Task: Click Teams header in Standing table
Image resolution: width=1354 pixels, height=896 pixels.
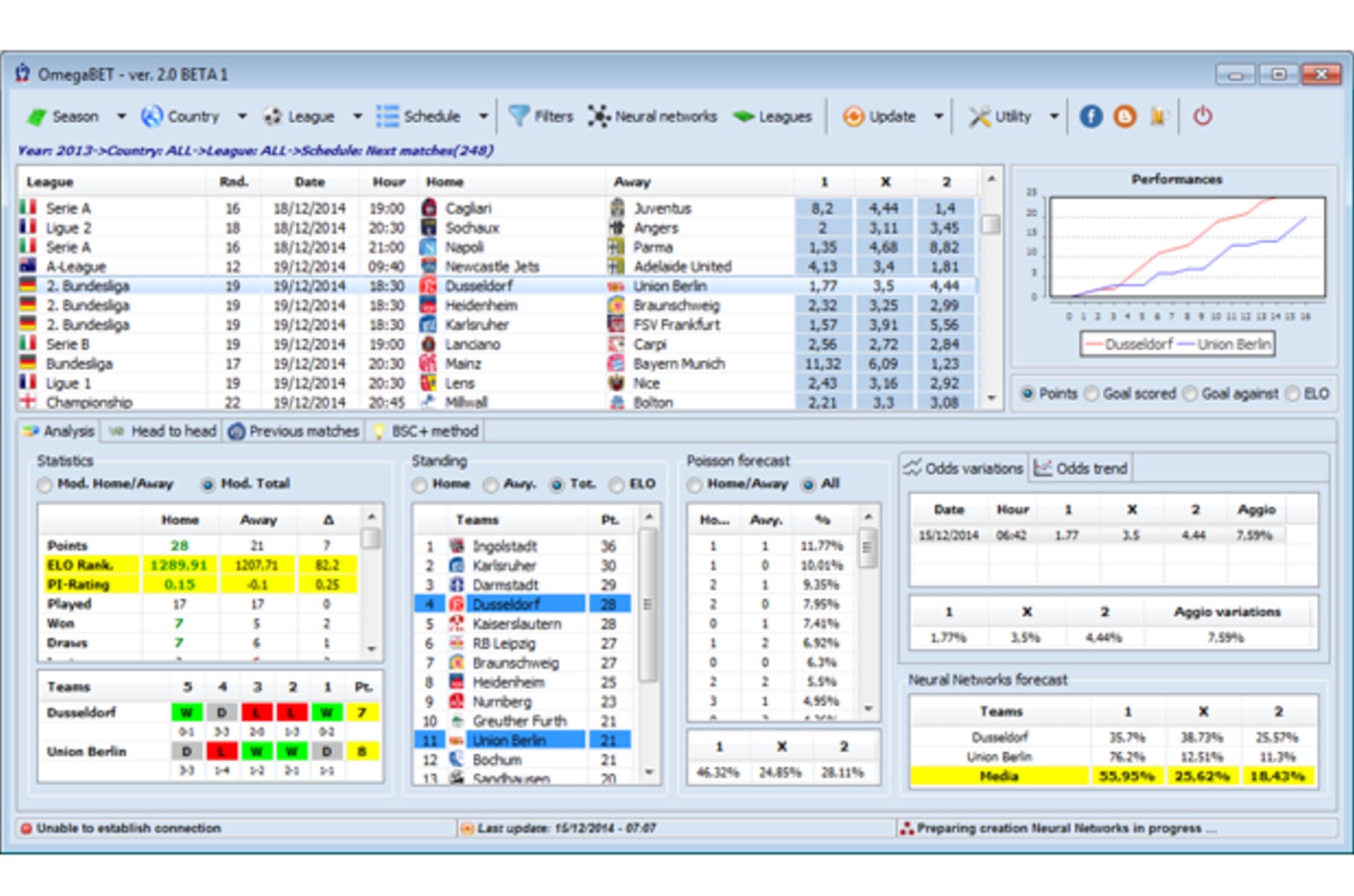Action: [x=477, y=520]
